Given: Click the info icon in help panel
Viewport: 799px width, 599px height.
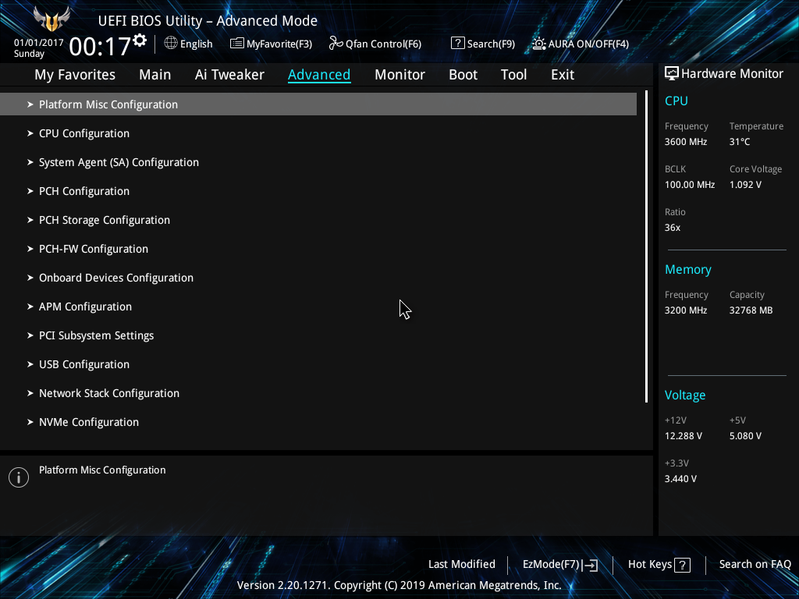Looking at the screenshot, I should [x=19, y=477].
